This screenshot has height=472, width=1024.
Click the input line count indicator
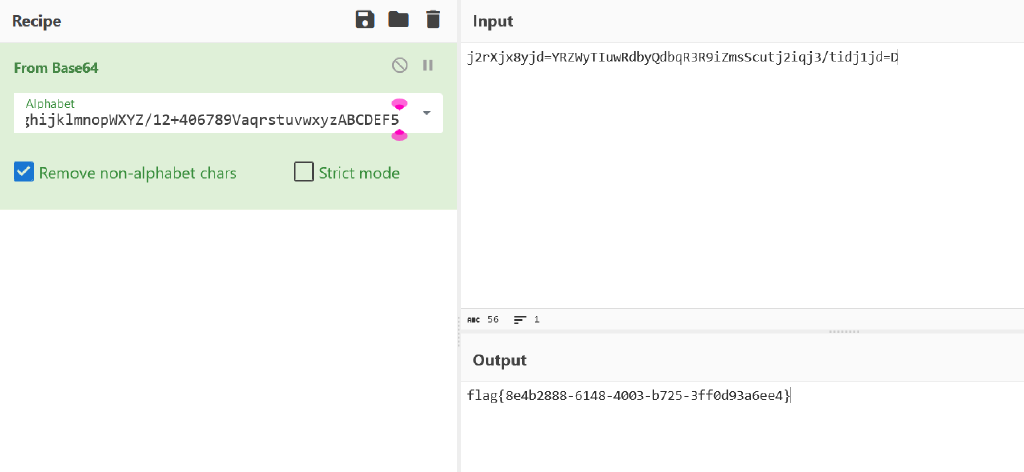coord(526,320)
